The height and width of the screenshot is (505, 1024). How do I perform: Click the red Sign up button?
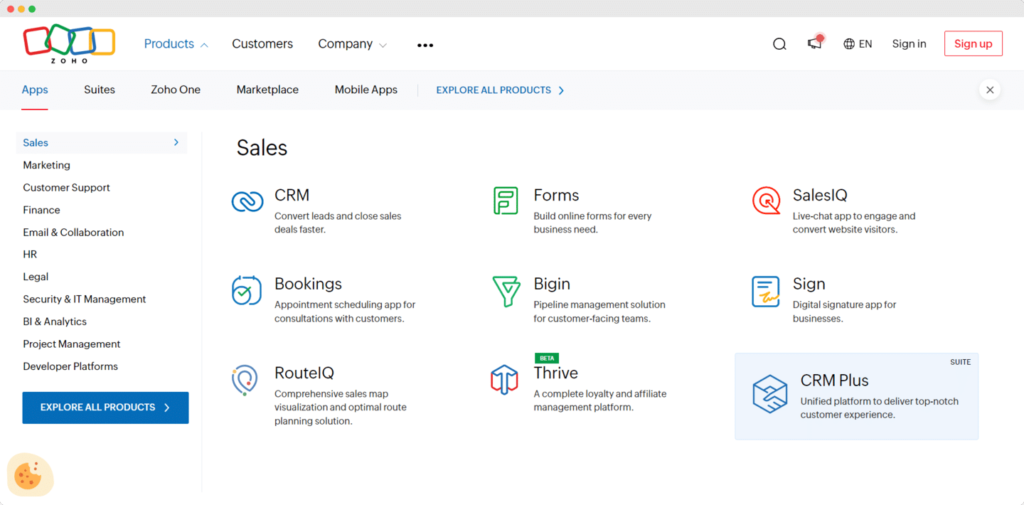pos(972,44)
